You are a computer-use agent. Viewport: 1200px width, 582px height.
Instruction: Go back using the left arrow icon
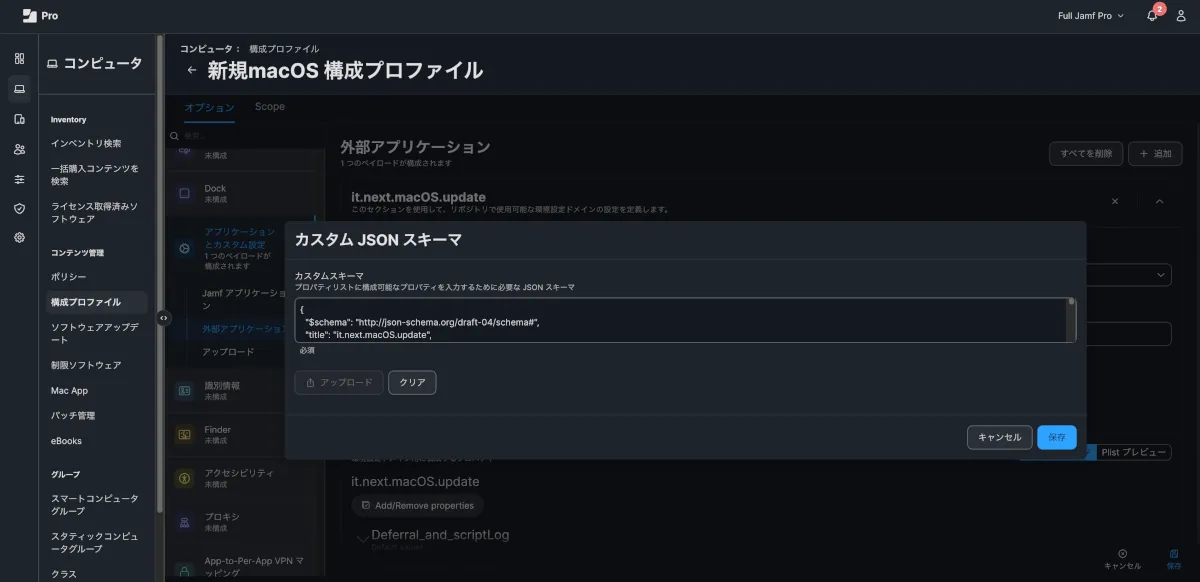192,71
